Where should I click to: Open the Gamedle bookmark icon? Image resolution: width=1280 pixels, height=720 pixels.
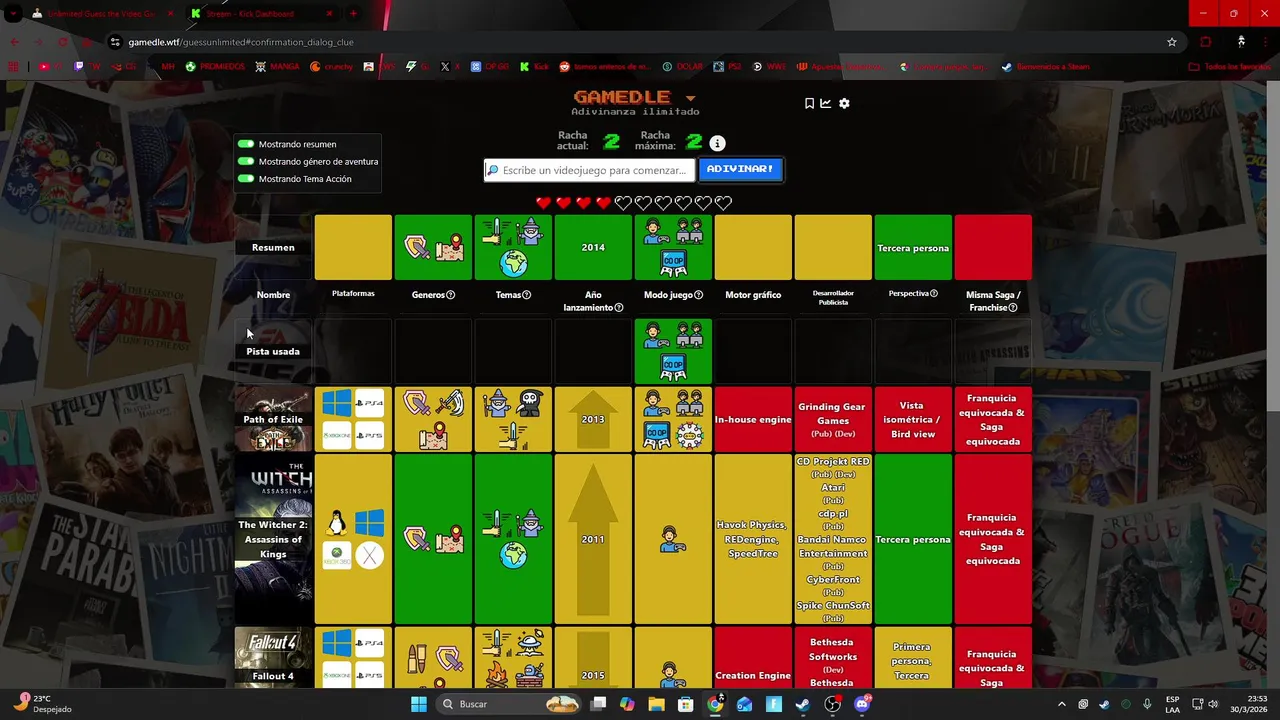pyautogui.click(x=809, y=104)
